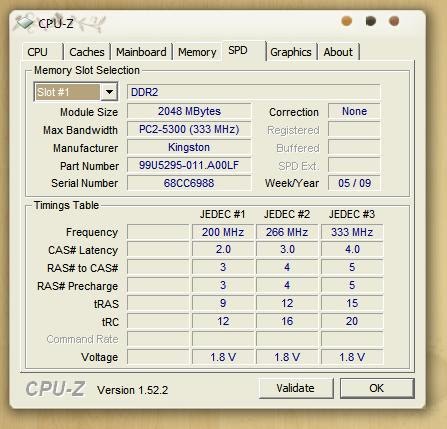Screen dimensions: 447x429
Task: Click the Validate button
Action: (296, 388)
